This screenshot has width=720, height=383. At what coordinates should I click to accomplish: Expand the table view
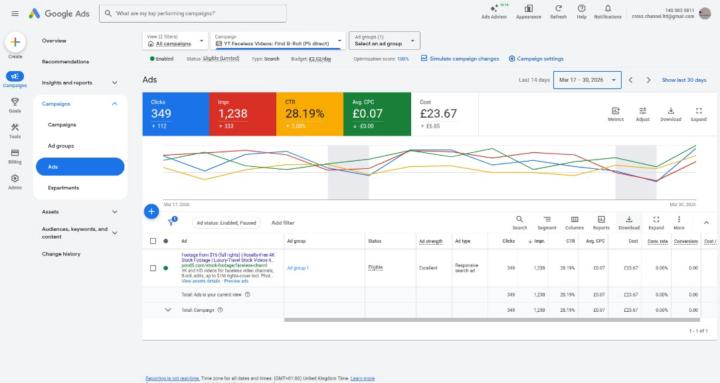[656, 220]
